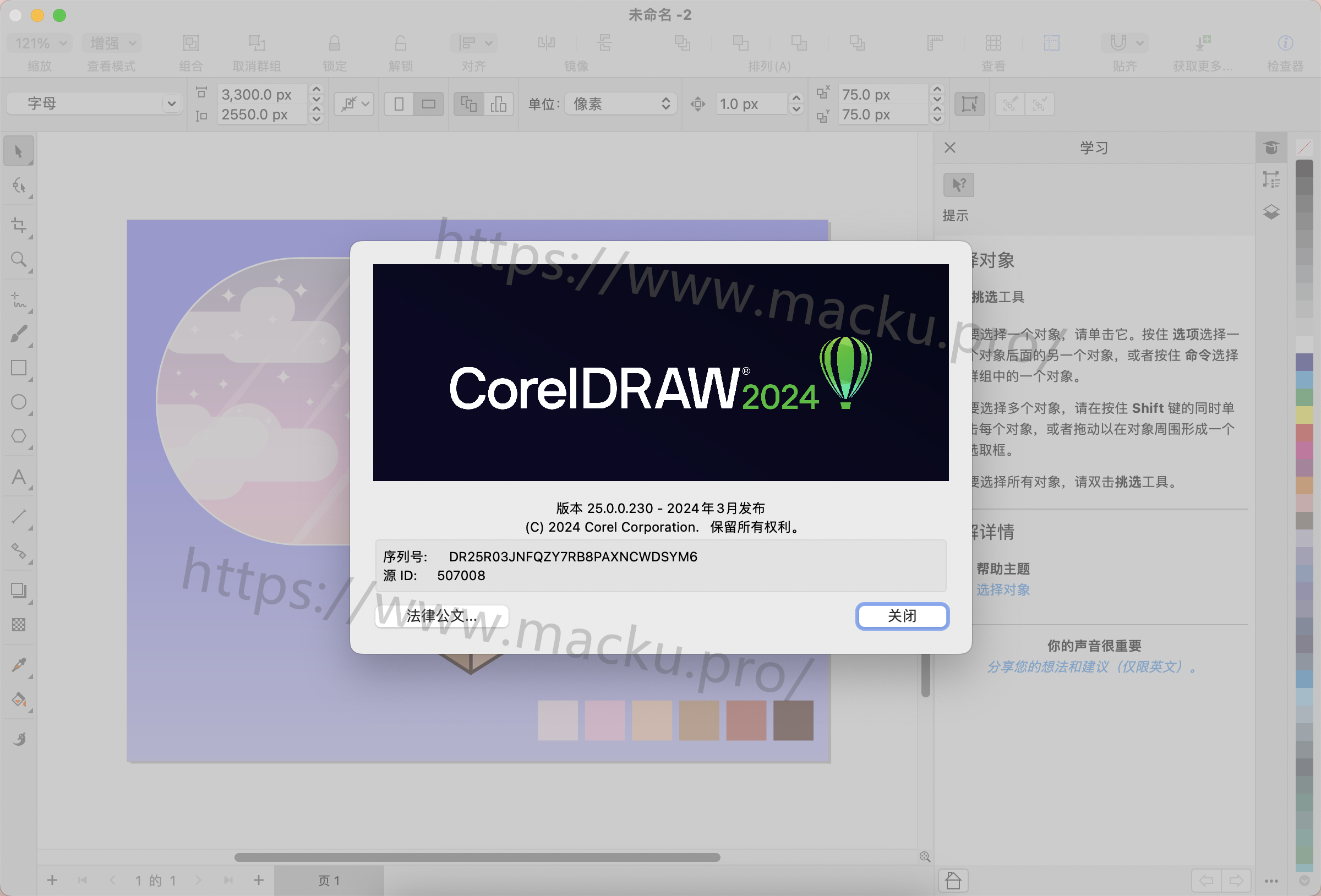Close the 学习 docker panel
The height and width of the screenshot is (896, 1321).
950,148
